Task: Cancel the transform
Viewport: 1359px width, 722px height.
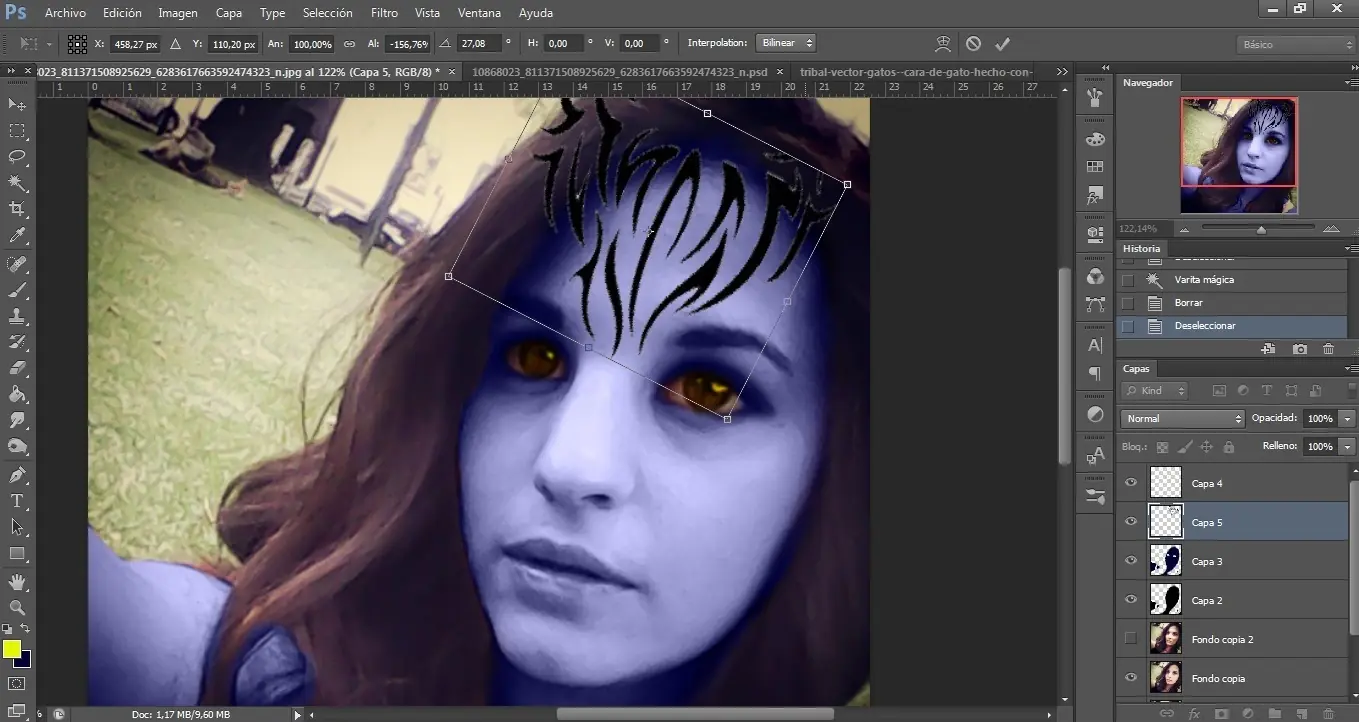Action: [973, 44]
